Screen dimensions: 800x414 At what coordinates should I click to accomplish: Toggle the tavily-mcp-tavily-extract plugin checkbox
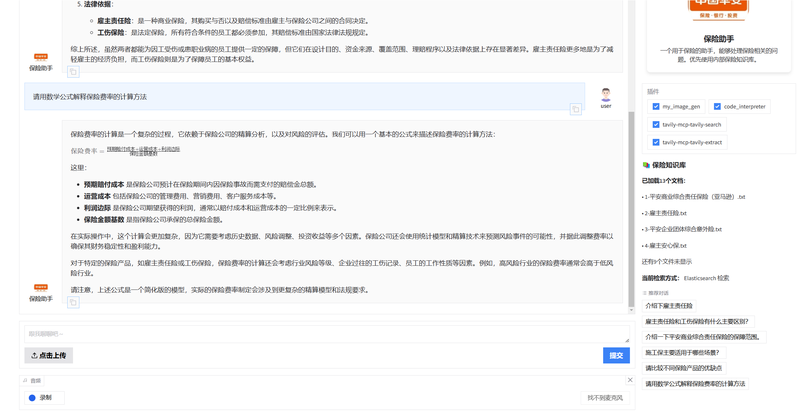656,142
